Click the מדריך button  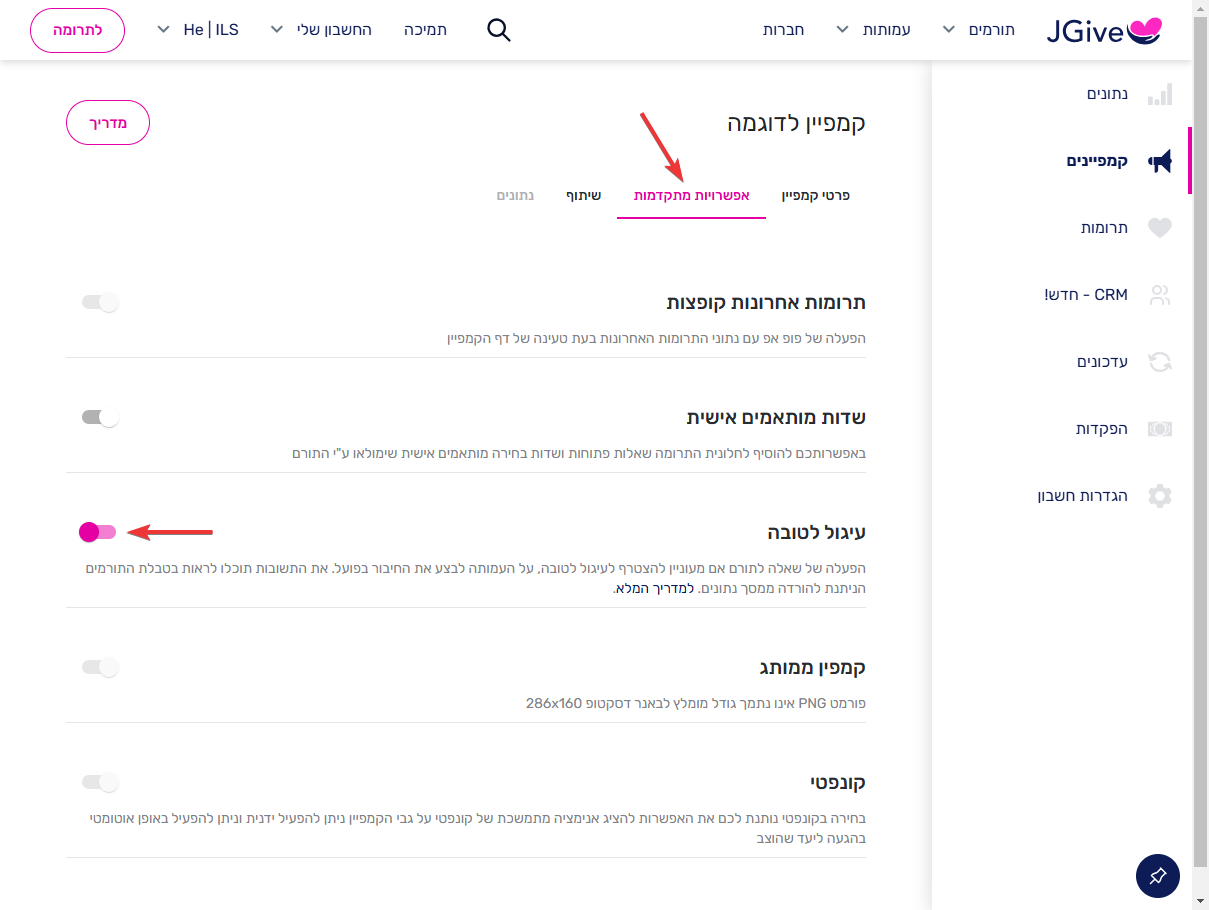pos(108,122)
